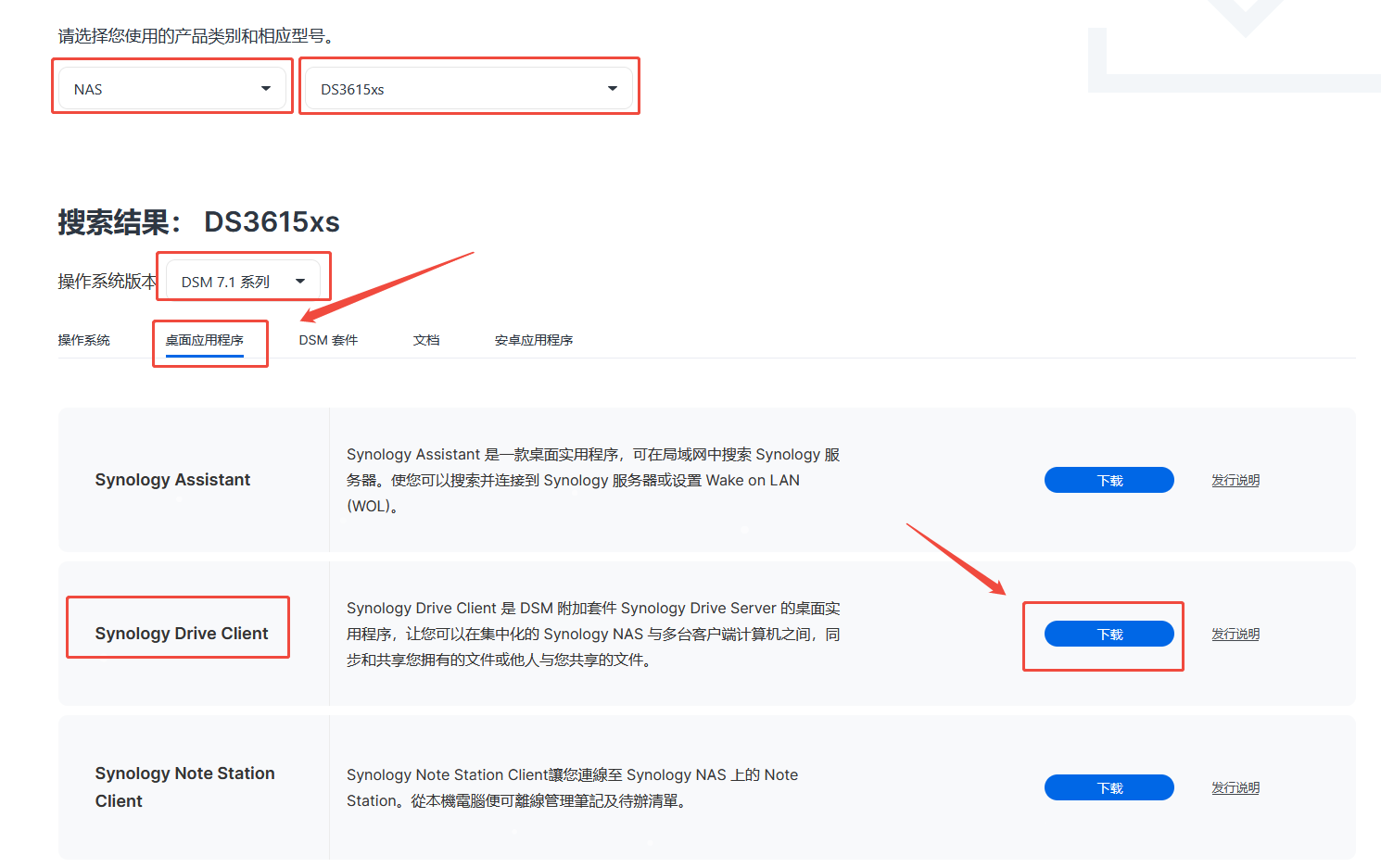This screenshot has width=1381, height=868.
Task: Click 下载 for Synology Drive Client
Action: [1109, 634]
